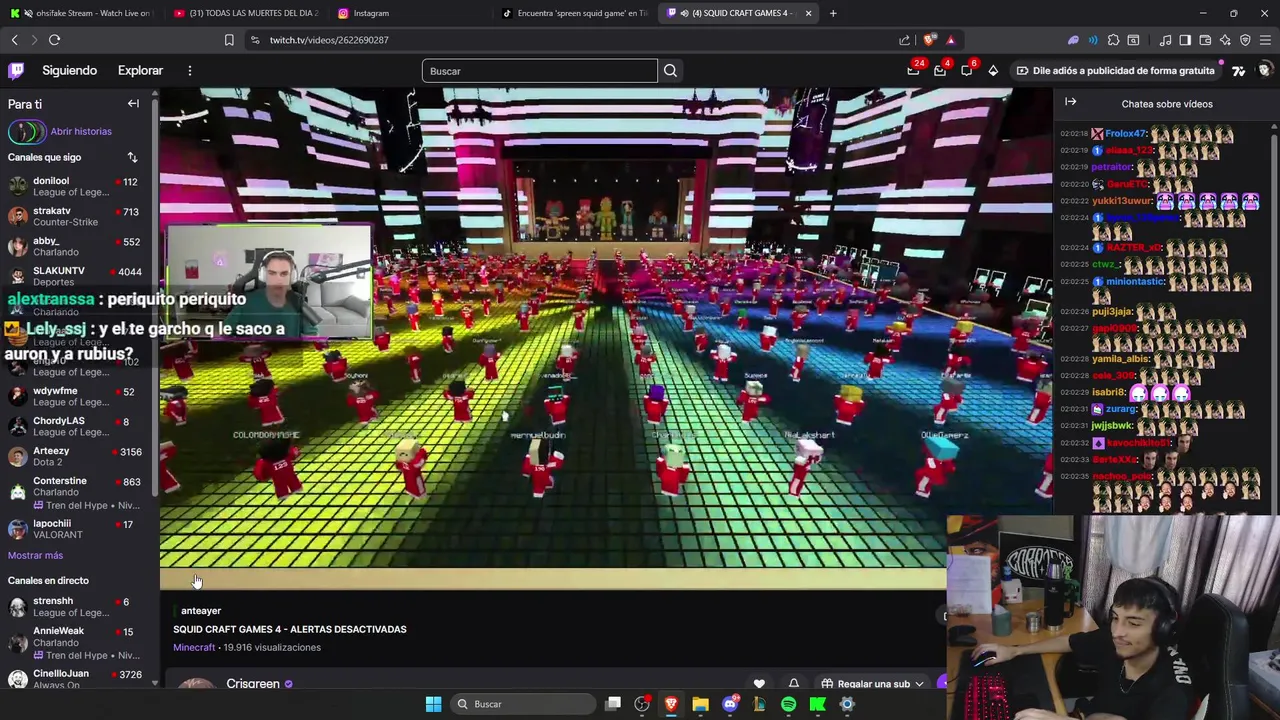The height and width of the screenshot is (720, 1280).
Task: Click the Buscar search field on Twitch
Action: (540, 71)
